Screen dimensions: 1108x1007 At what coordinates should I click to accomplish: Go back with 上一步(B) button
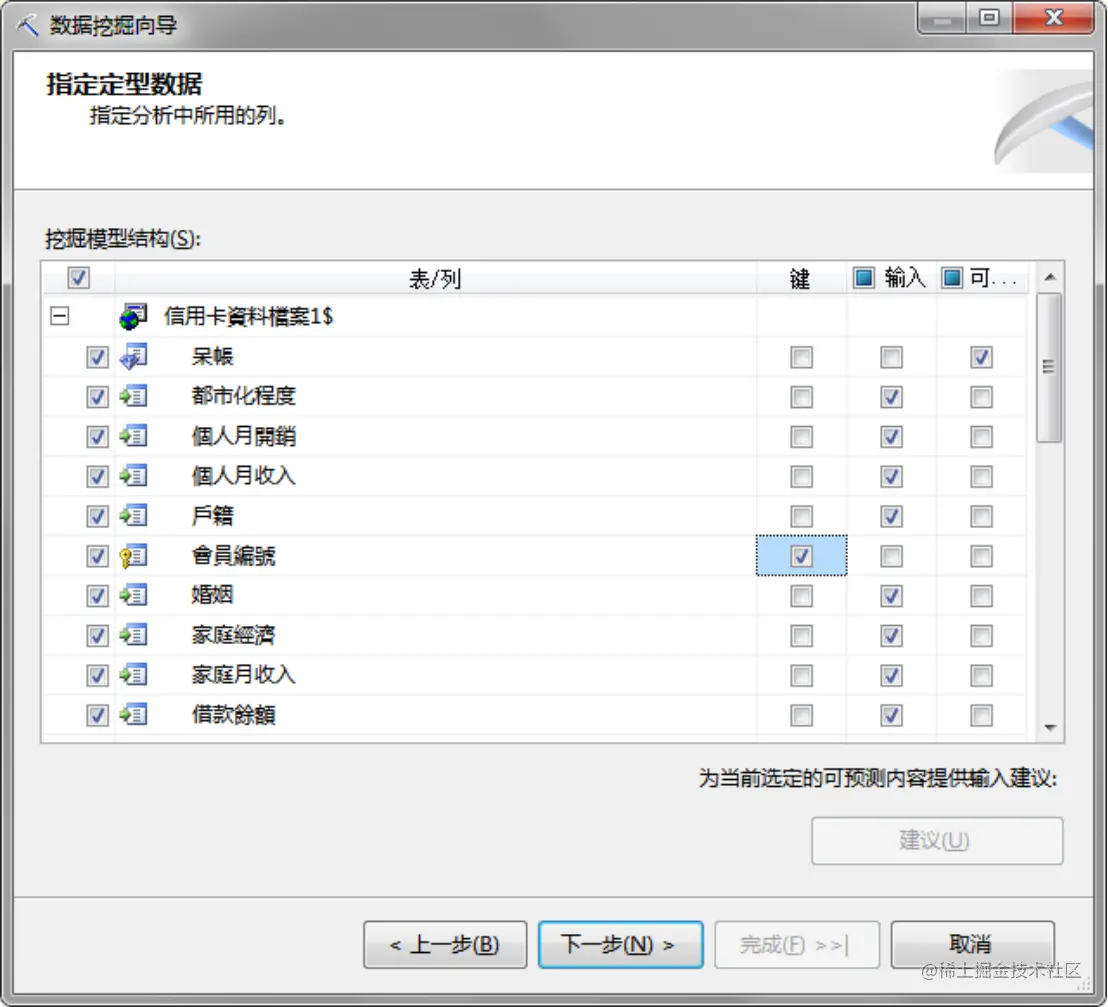[x=445, y=944]
